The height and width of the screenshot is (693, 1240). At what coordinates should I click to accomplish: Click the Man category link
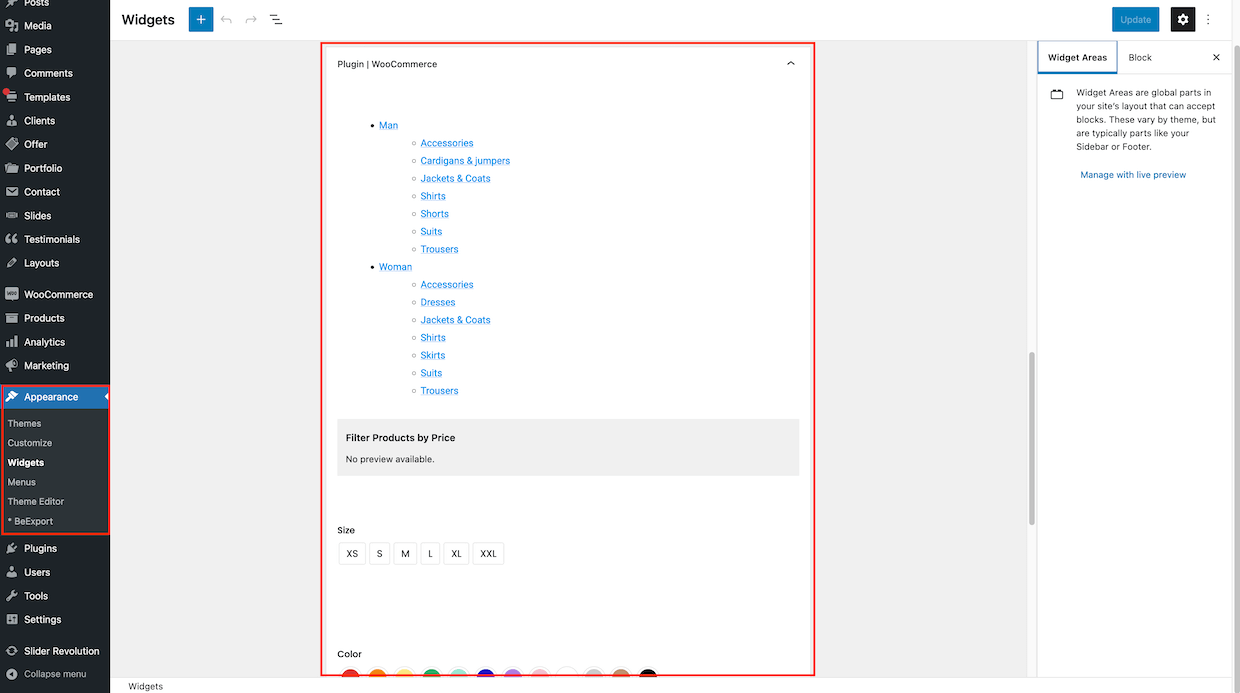click(x=388, y=125)
